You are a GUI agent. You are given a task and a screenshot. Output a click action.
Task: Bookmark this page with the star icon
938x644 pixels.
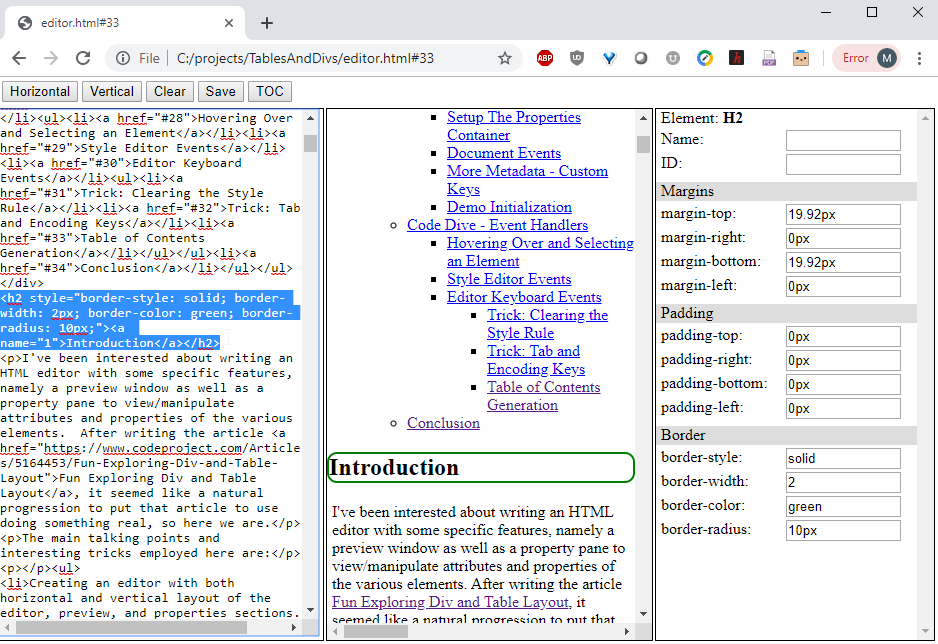(x=505, y=58)
